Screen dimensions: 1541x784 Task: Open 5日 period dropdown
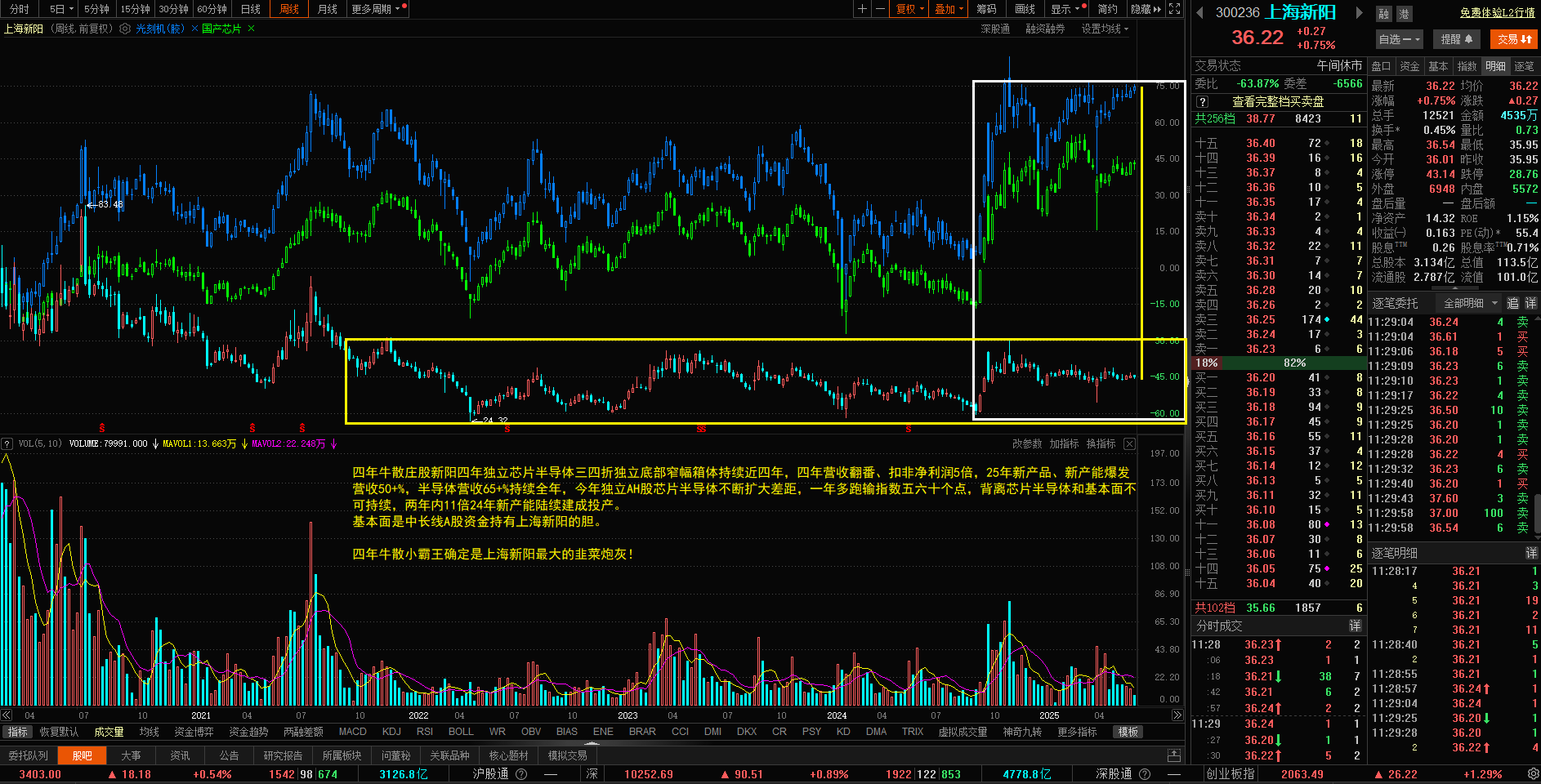point(61,9)
